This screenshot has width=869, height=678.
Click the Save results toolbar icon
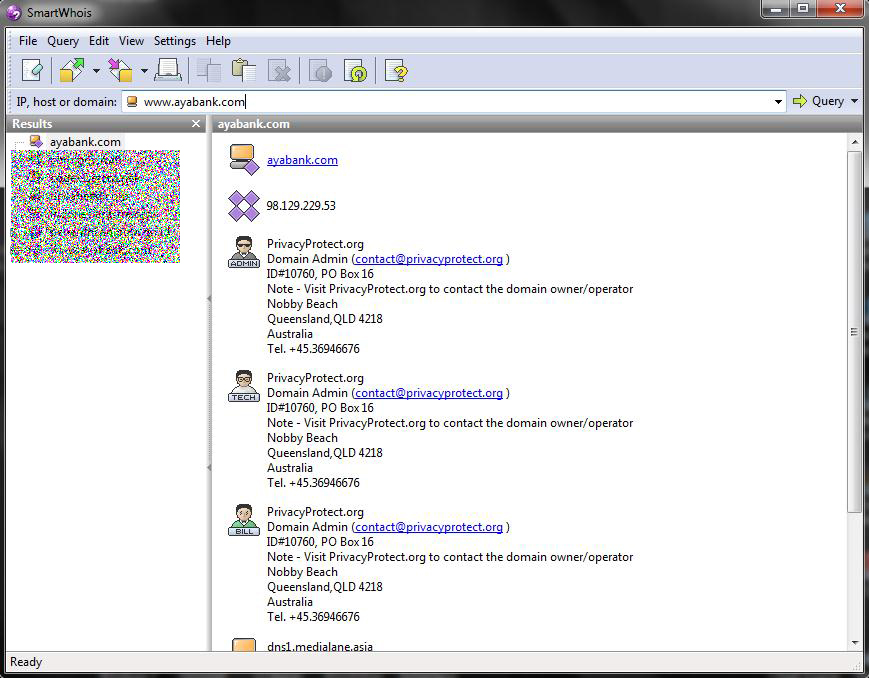point(120,71)
